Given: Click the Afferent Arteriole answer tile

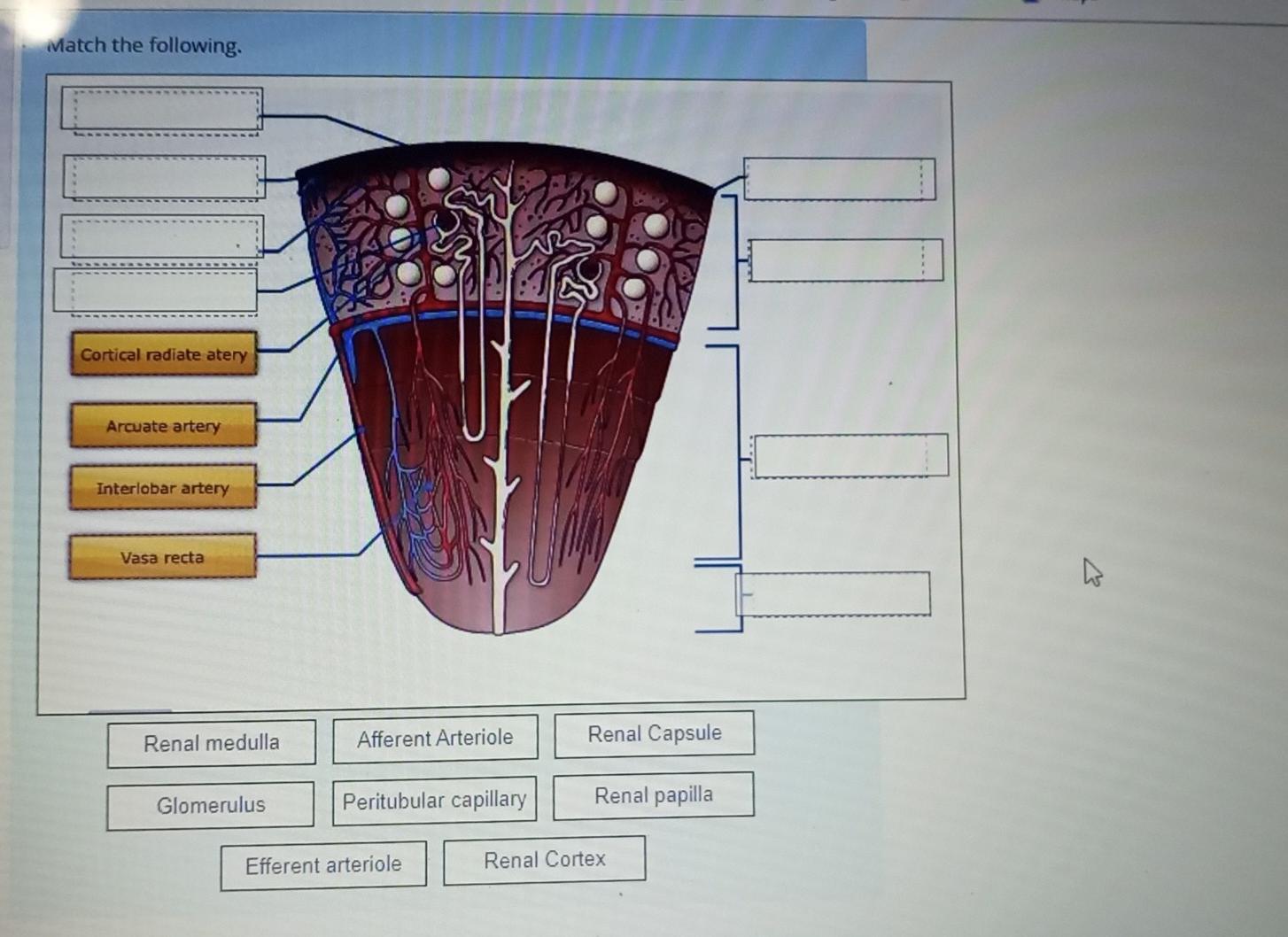Looking at the screenshot, I should [435, 737].
